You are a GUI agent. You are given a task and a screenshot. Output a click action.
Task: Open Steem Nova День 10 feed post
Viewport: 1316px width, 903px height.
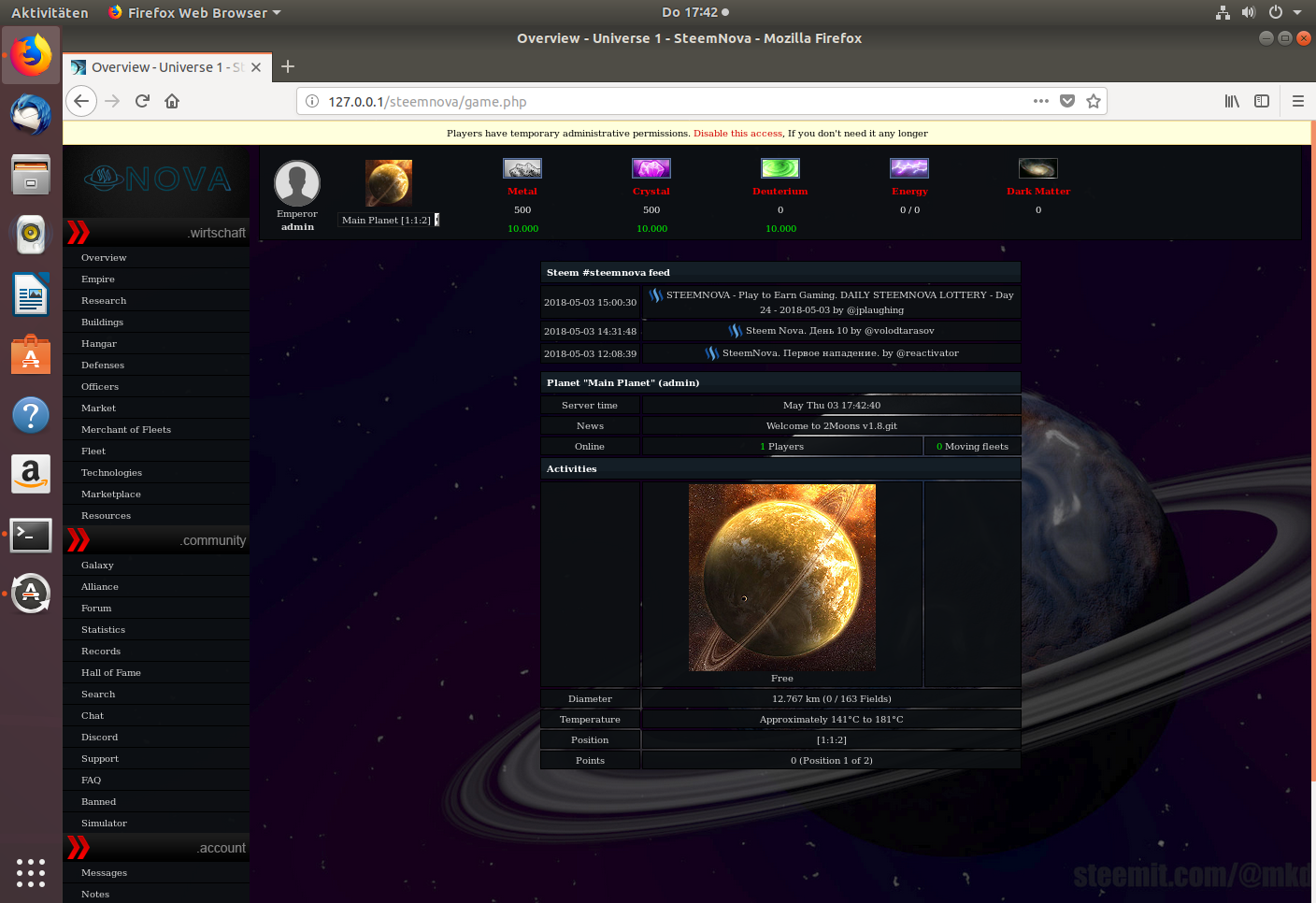tap(832, 330)
